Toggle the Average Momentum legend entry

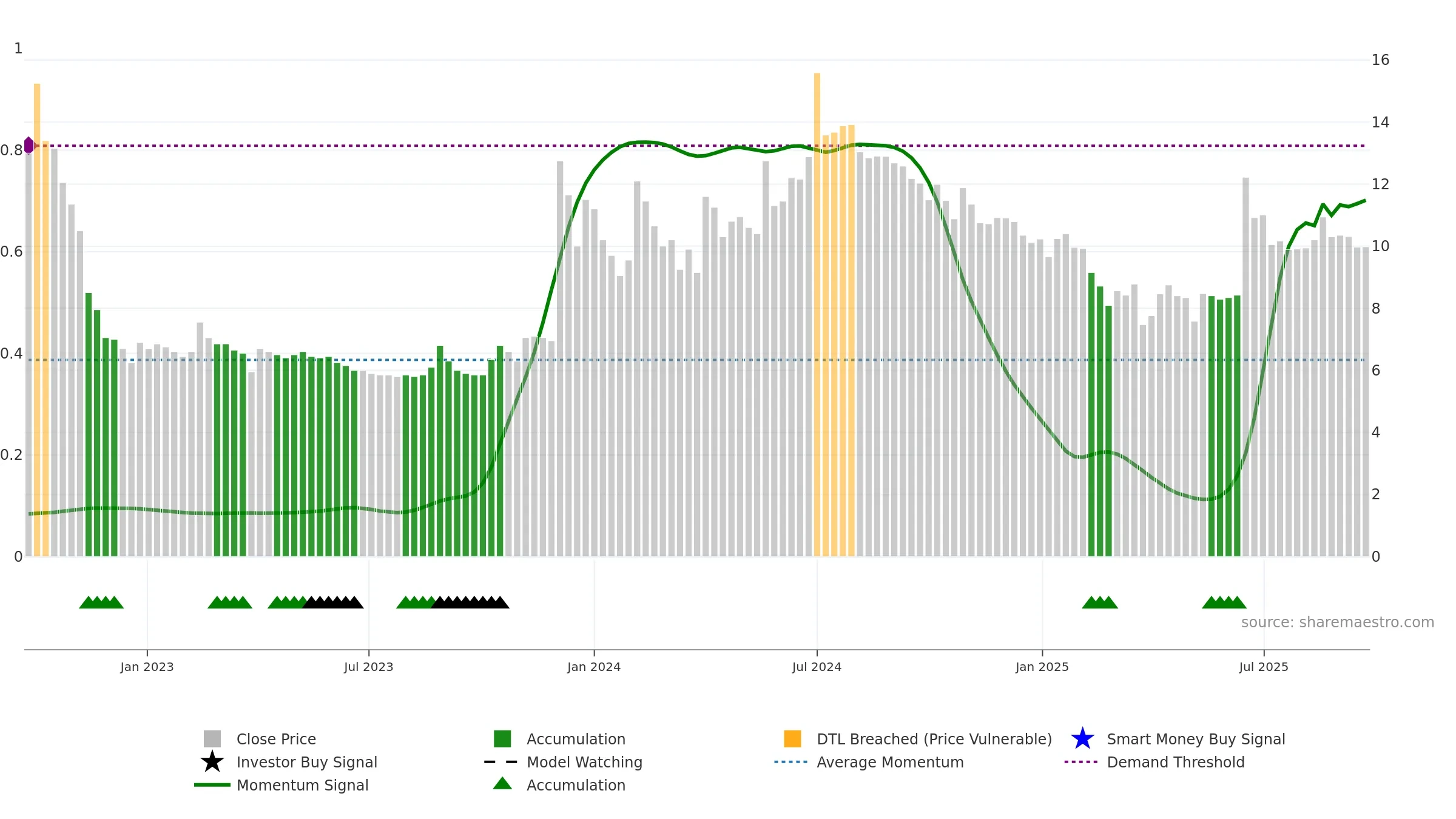pos(869,761)
